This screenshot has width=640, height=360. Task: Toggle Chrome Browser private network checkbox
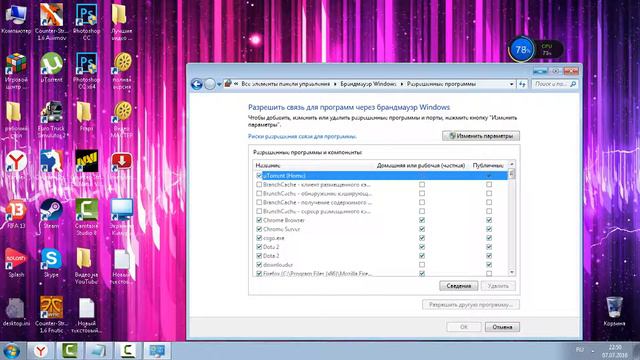[x=422, y=220]
